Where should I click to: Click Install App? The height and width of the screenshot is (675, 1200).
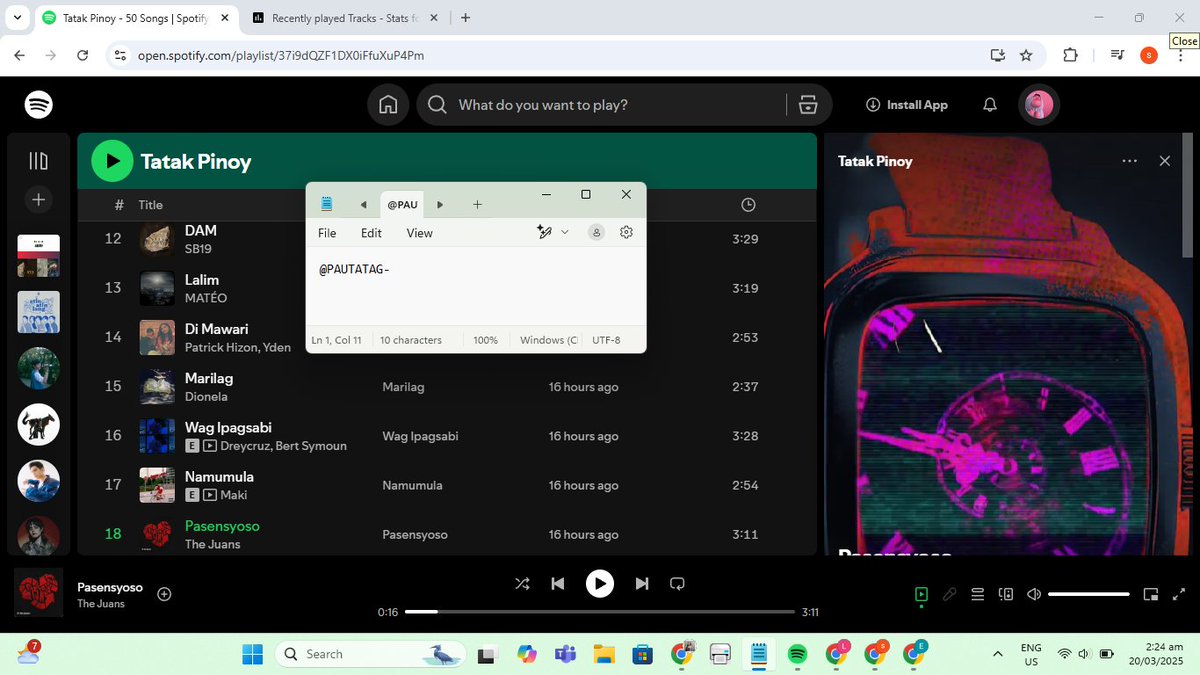click(906, 105)
